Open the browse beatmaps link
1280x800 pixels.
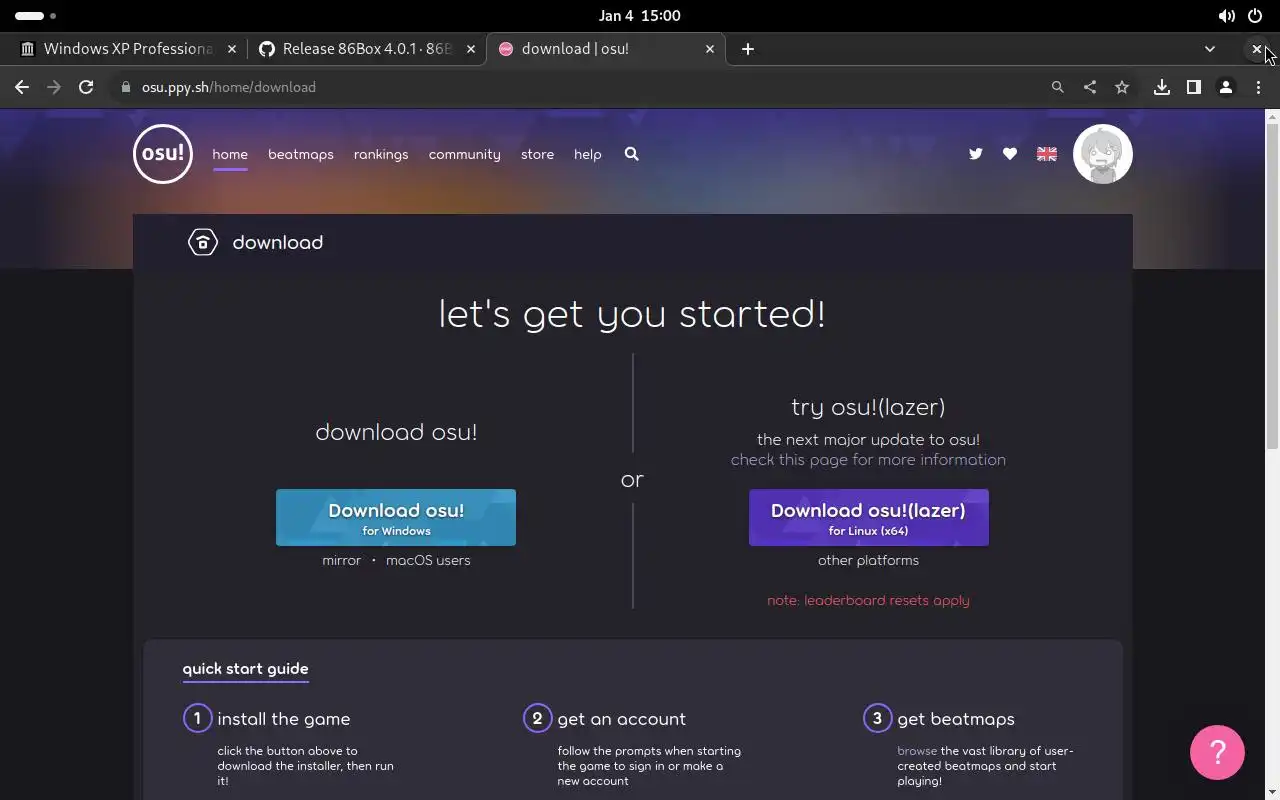[917, 750]
